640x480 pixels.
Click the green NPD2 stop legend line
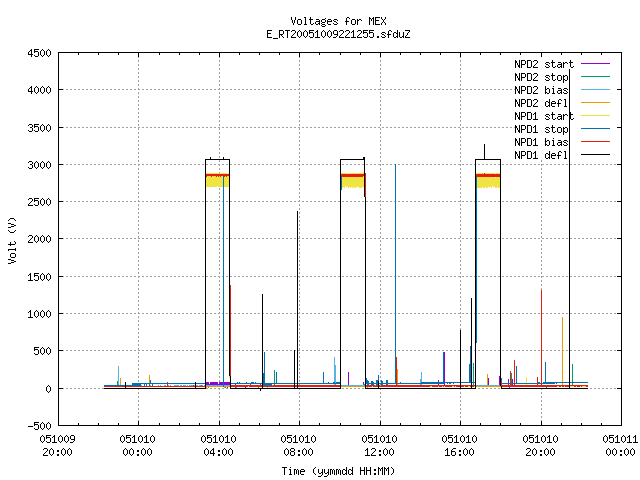(x=596, y=77)
